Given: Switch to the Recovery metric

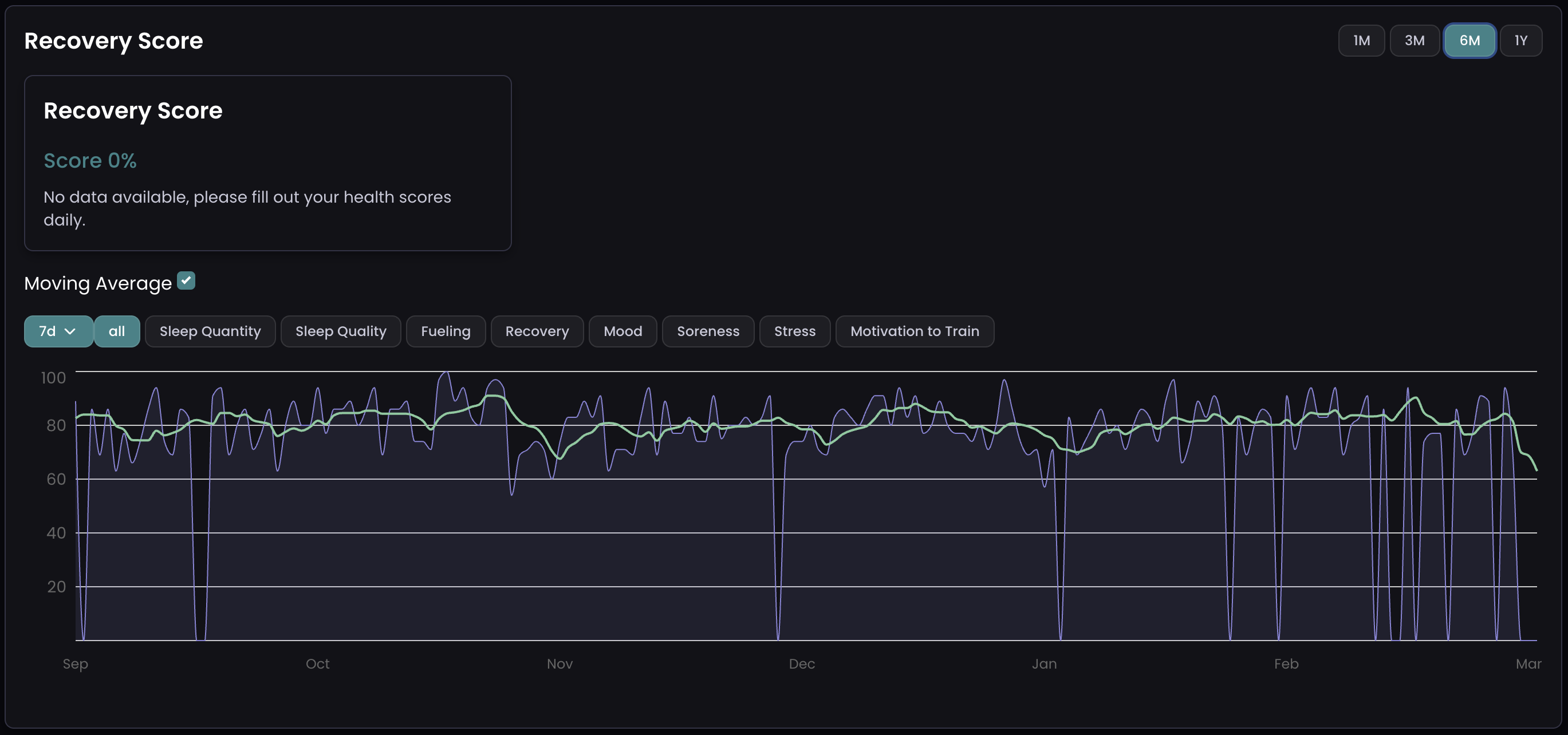Looking at the screenshot, I should pyautogui.click(x=537, y=331).
